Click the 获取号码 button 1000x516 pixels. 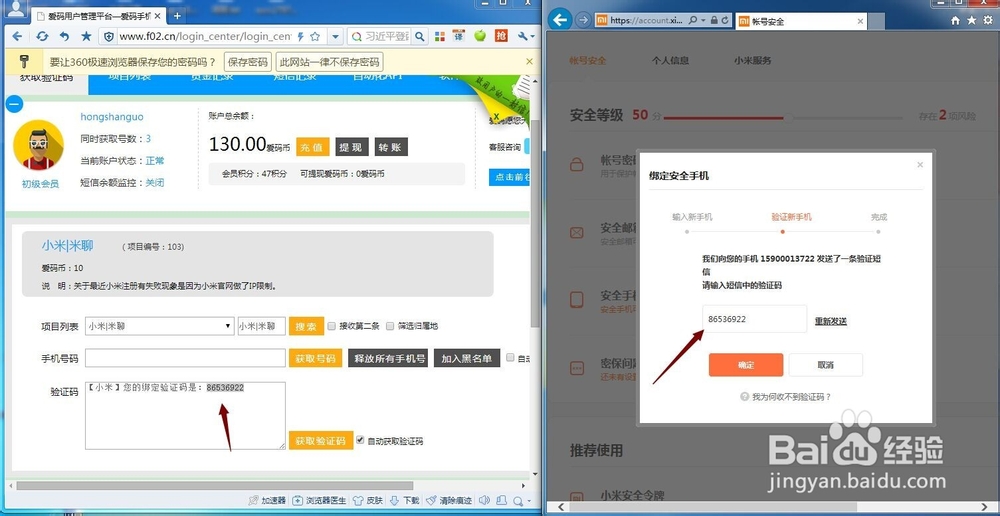point(315,358)
